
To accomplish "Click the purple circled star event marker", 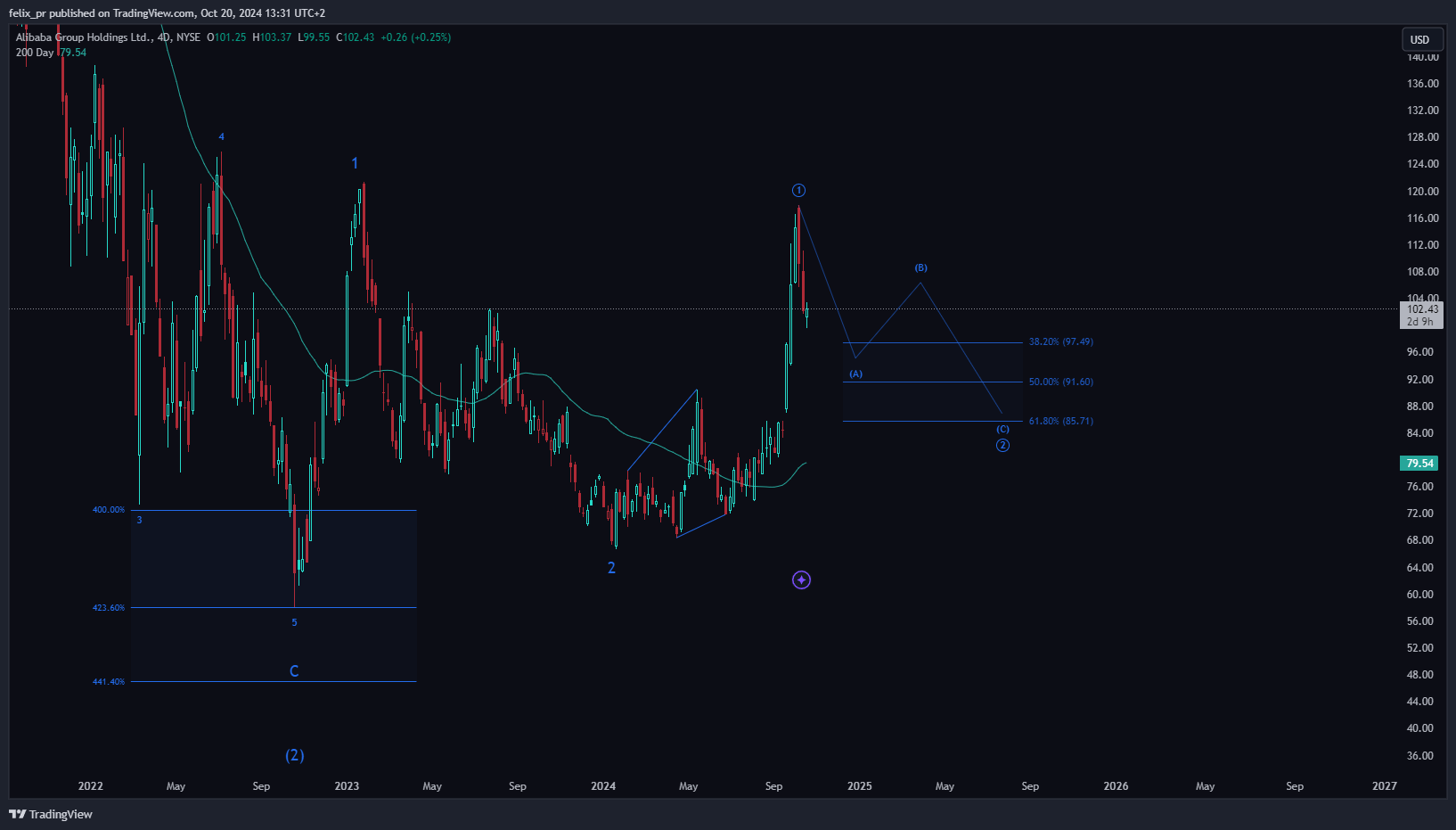I will pos(801,580).
